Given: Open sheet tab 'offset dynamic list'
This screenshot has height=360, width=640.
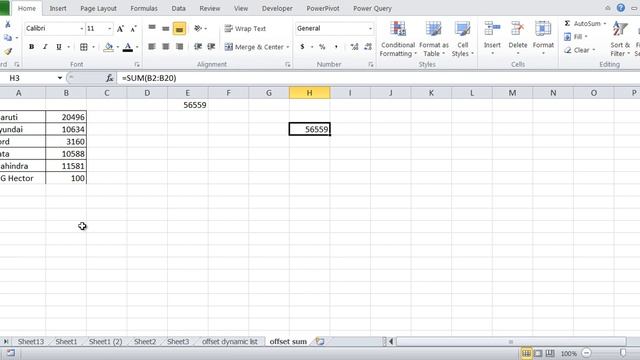Looking at the screenshot, I should click(x=230, y=342).
